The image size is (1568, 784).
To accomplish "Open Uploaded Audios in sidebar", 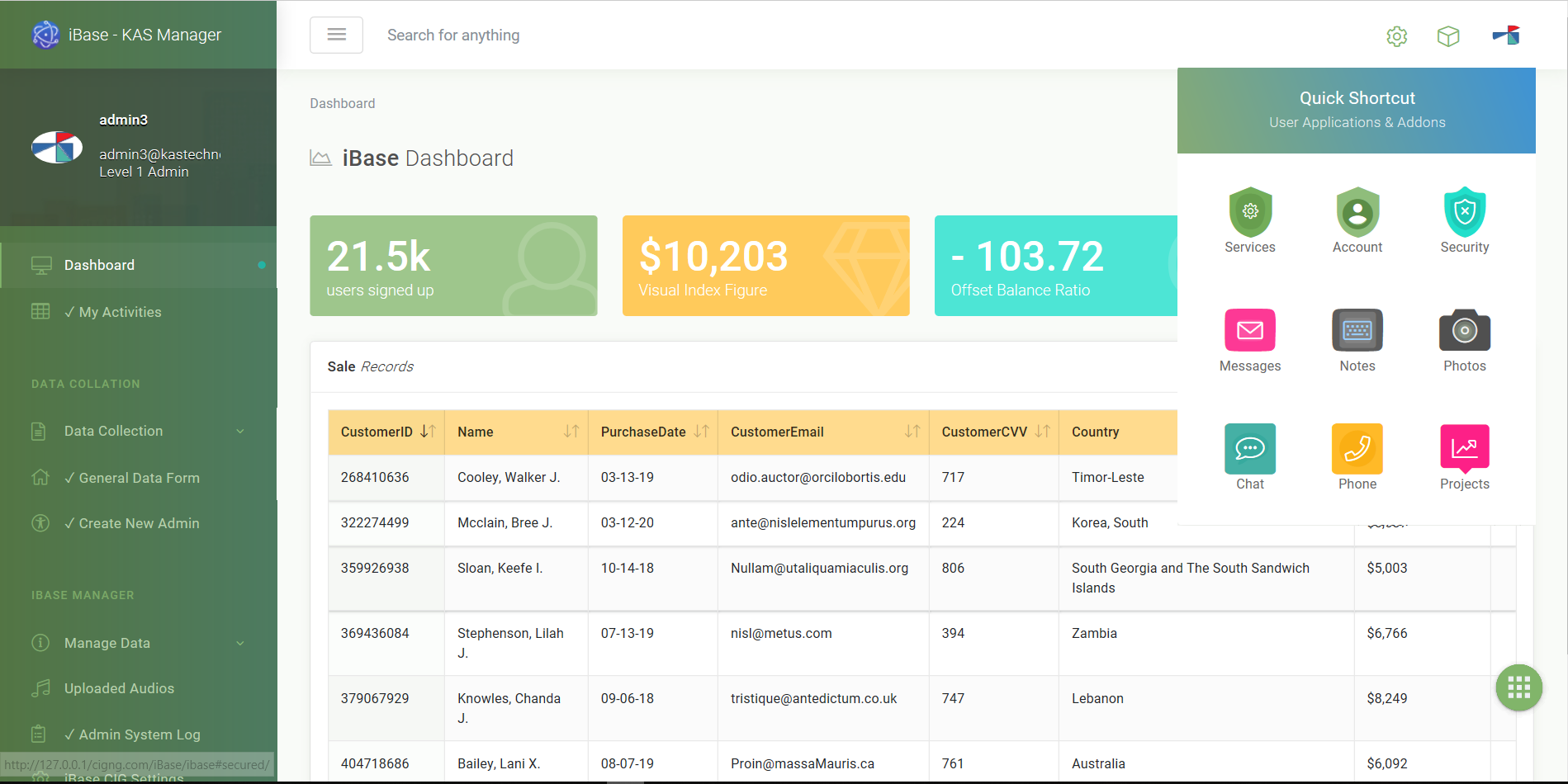I will [119, 688].
